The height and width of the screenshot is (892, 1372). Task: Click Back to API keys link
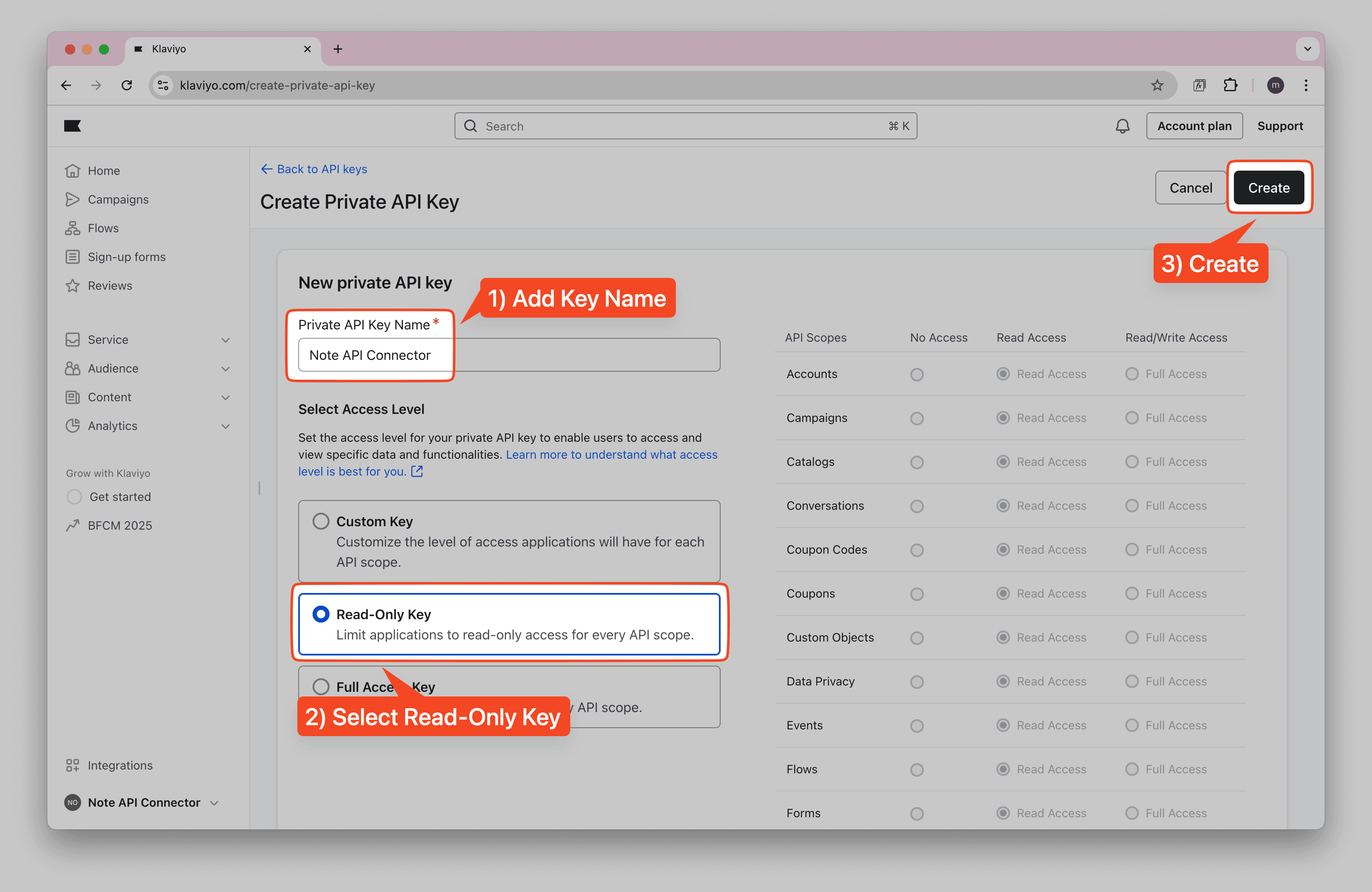click(314, 169)
